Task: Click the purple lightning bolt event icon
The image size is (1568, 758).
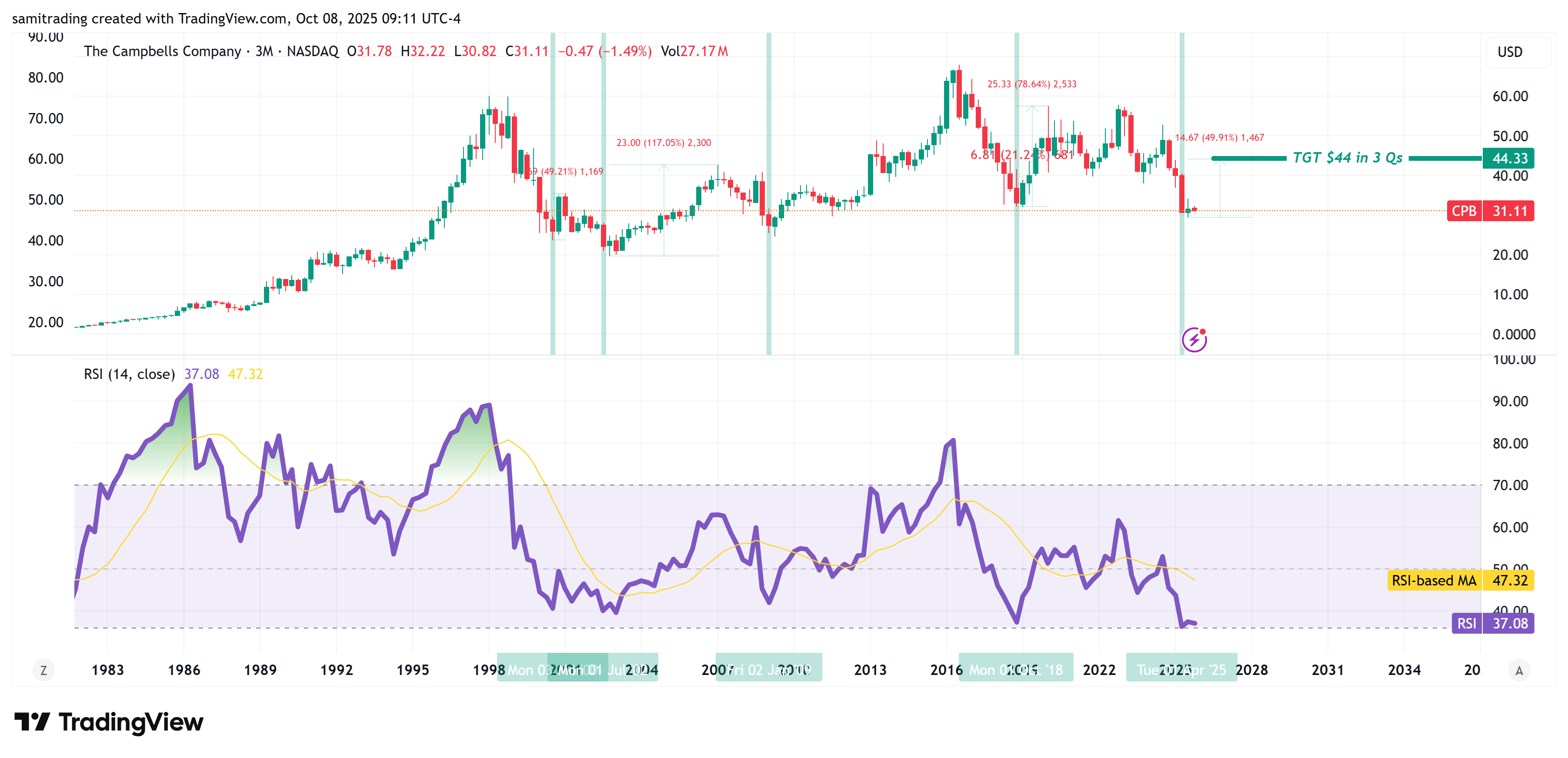Action: click(x=1194, y=339)
